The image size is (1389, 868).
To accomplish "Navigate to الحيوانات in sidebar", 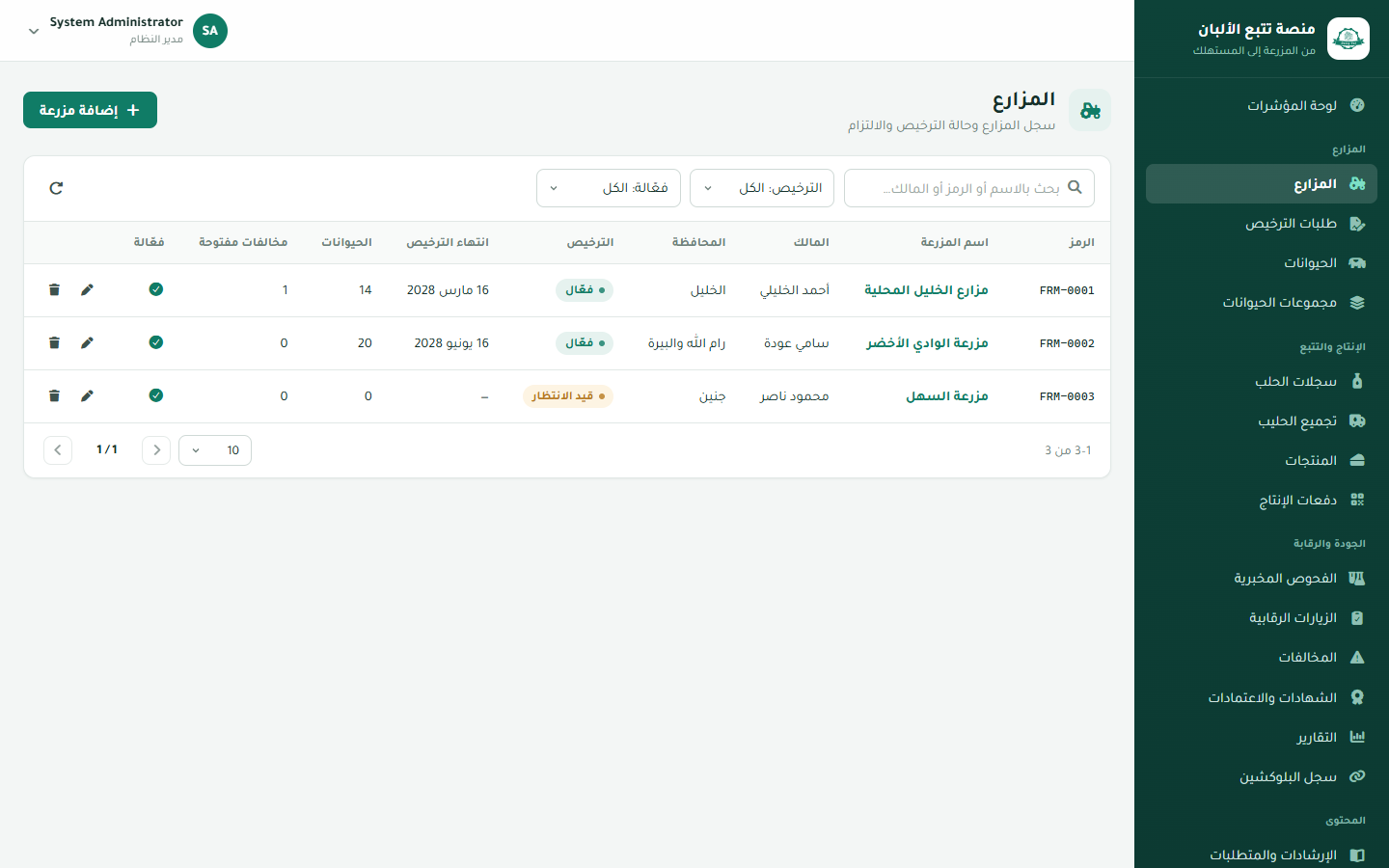I will coord(1262,263).
